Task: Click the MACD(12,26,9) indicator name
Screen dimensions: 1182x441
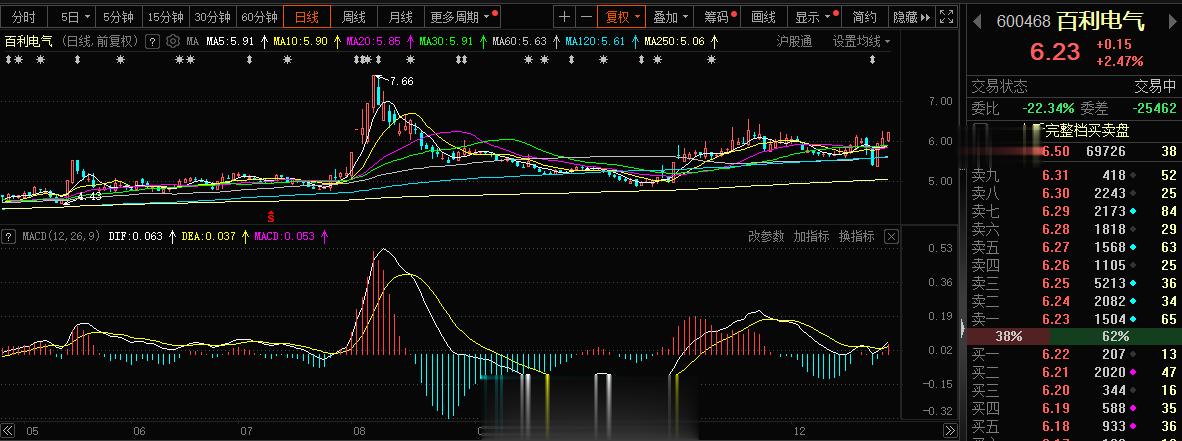Action: pos(61,237)
